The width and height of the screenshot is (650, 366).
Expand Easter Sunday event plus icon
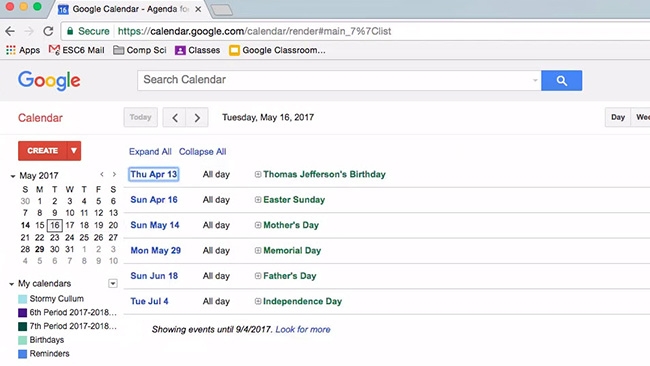258,200
